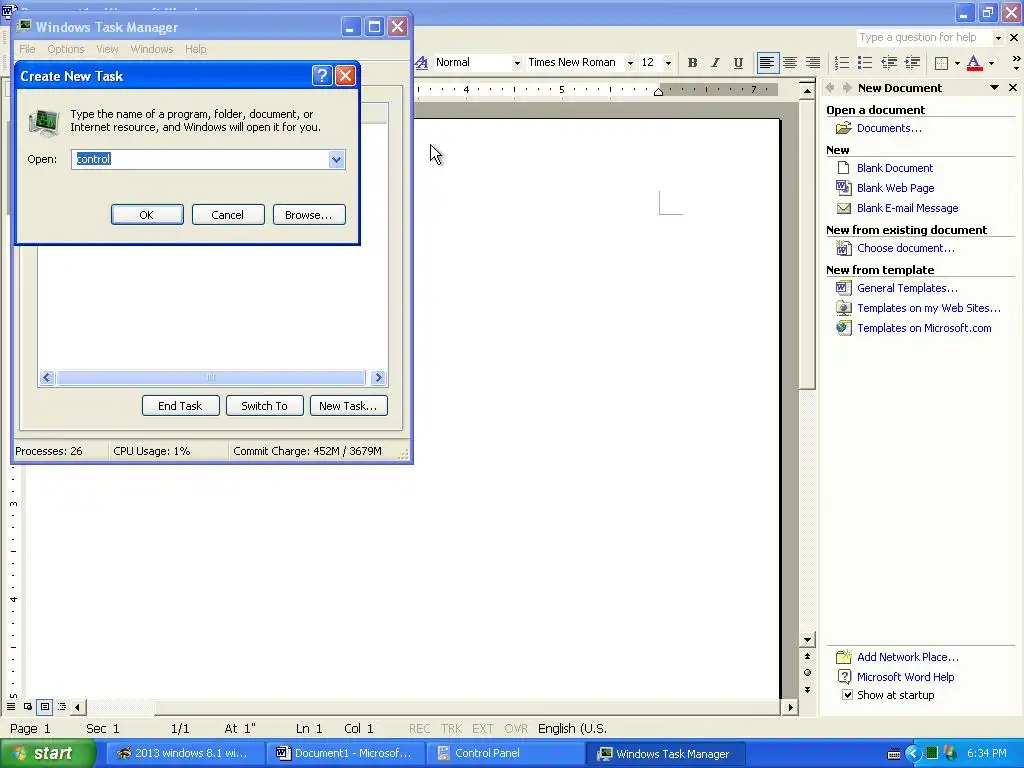Switch to Outline View in Word
This screenshot has height=768, width=1024.
point(62,707)
